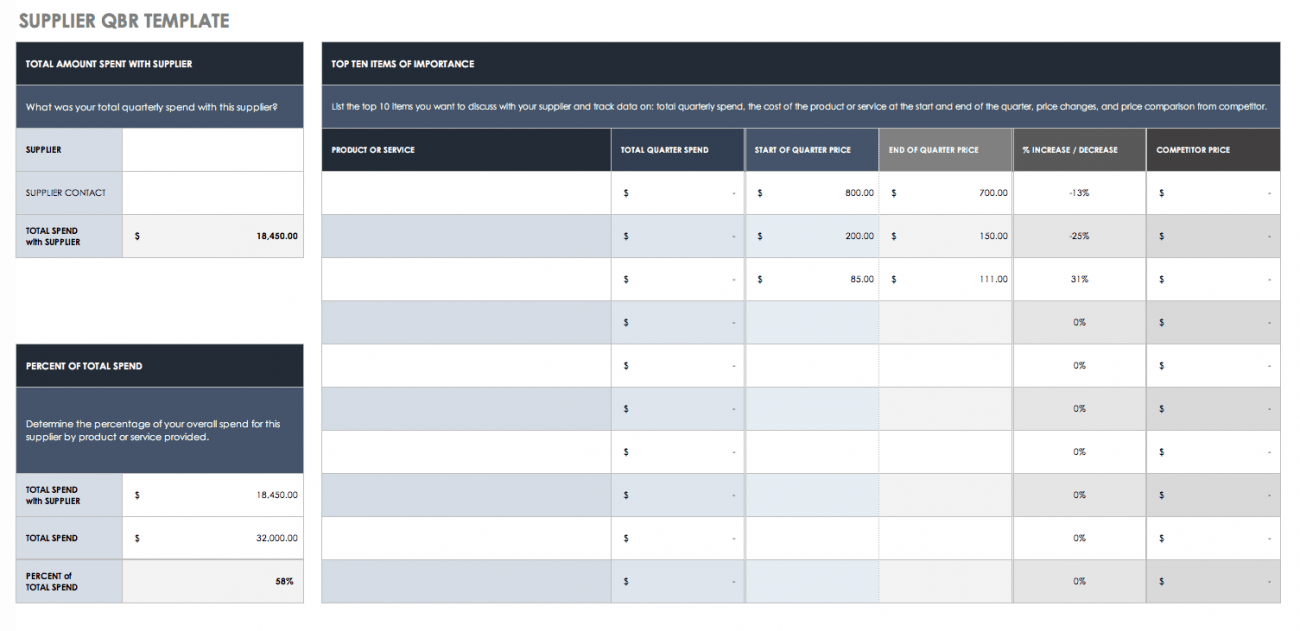Click the Supplier QBR Template title
The image size is (1300, 631).
click(124, 21)
